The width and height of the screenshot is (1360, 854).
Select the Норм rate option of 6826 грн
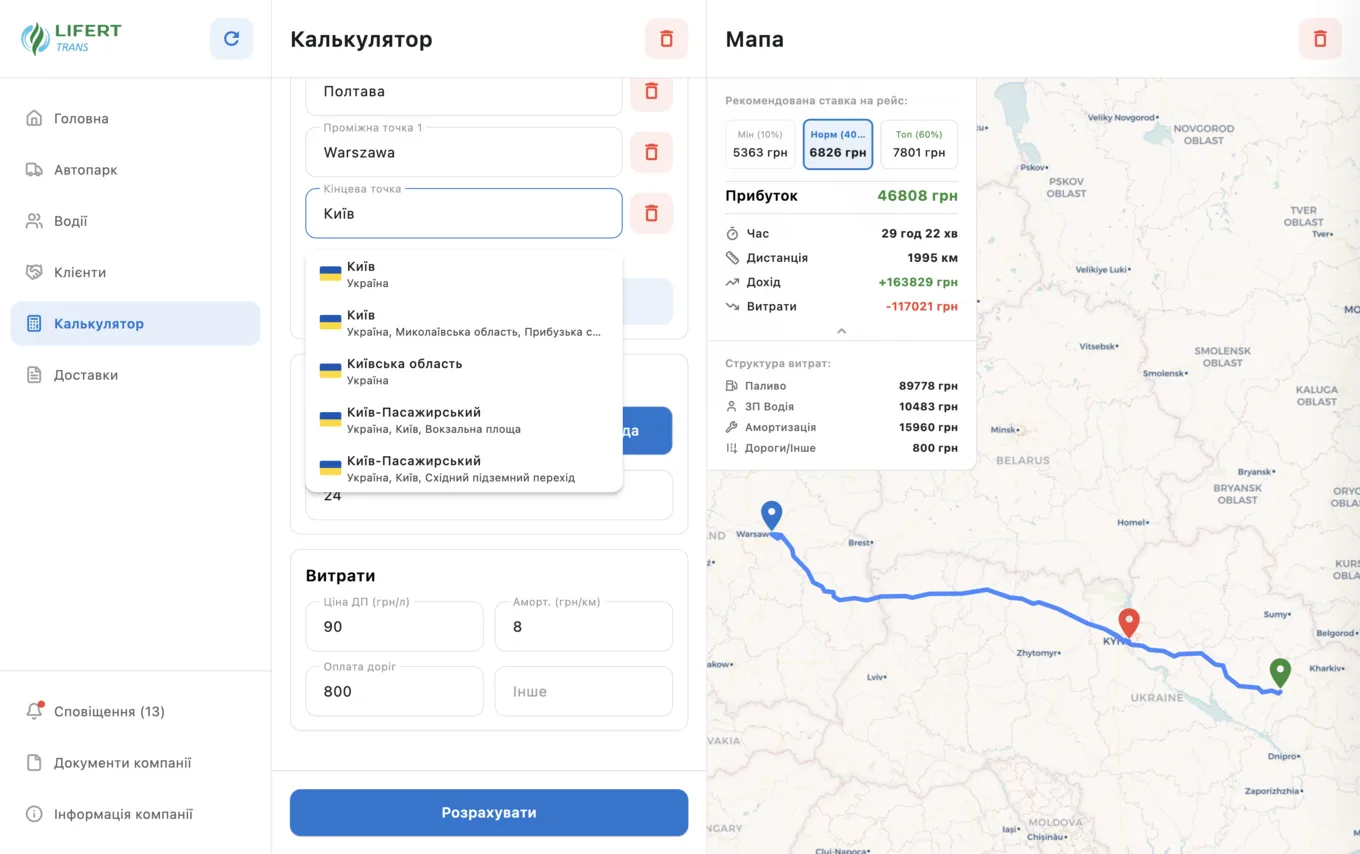click(838, 144)
